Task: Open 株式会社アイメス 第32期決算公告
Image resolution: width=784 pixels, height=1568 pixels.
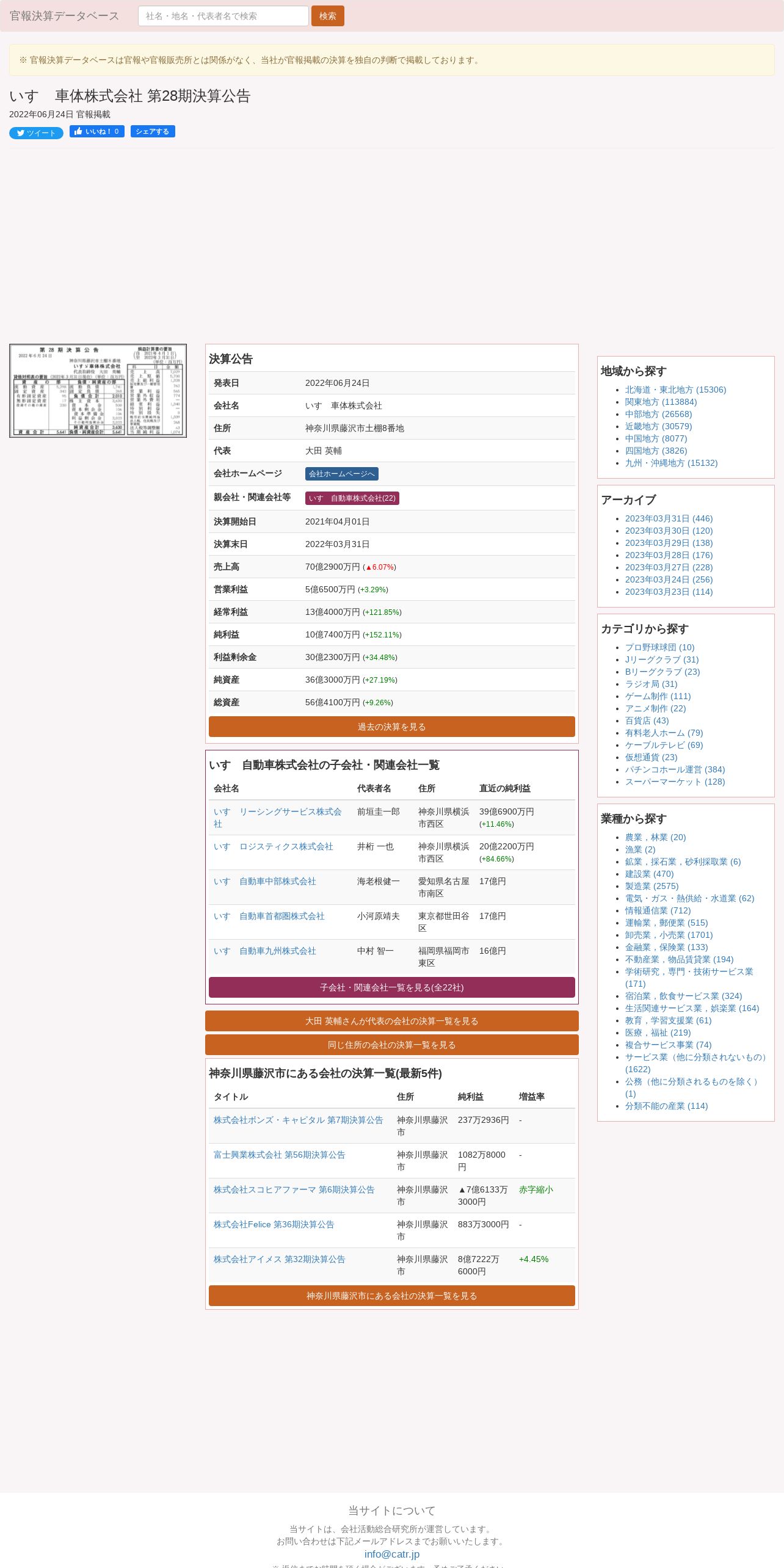Action: [280, 1259]
